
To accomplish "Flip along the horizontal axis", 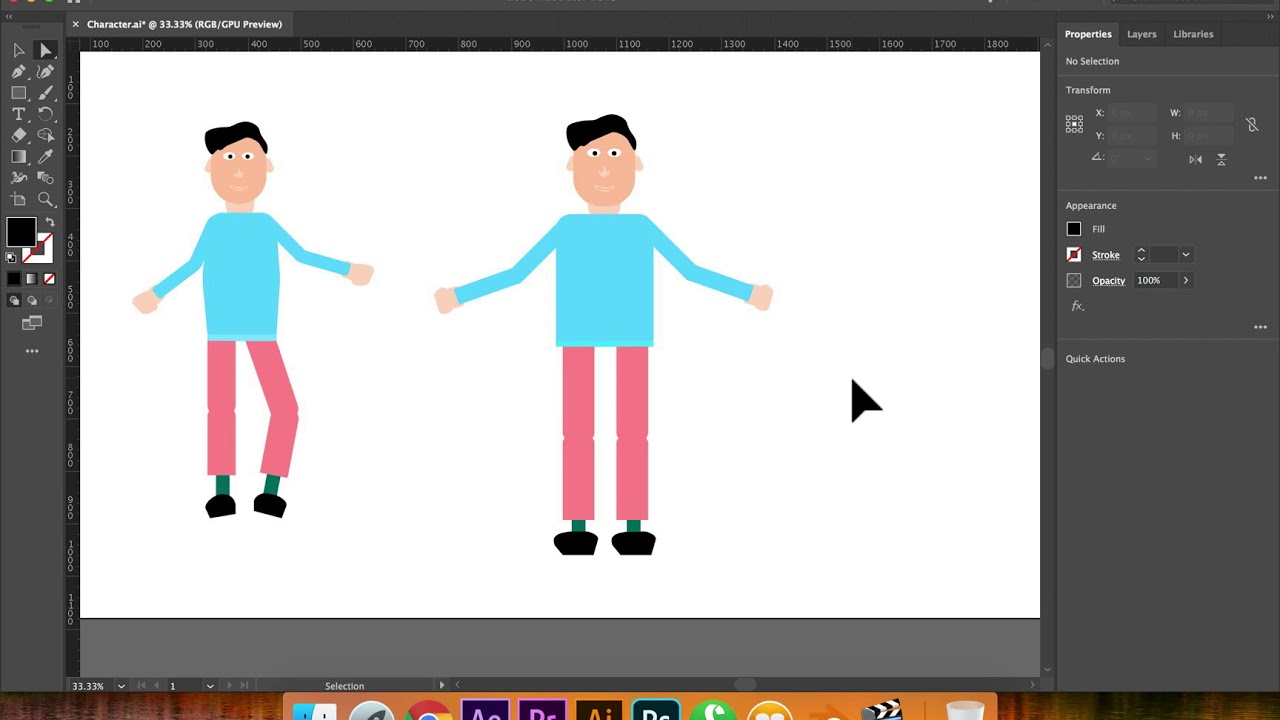I will 1195,159.
